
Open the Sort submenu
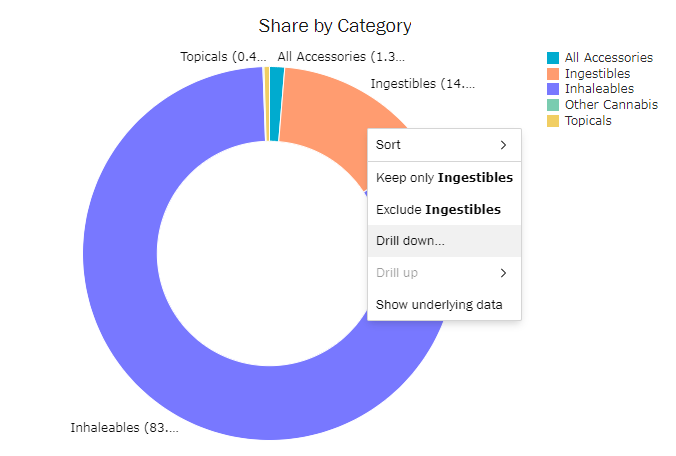443,145
